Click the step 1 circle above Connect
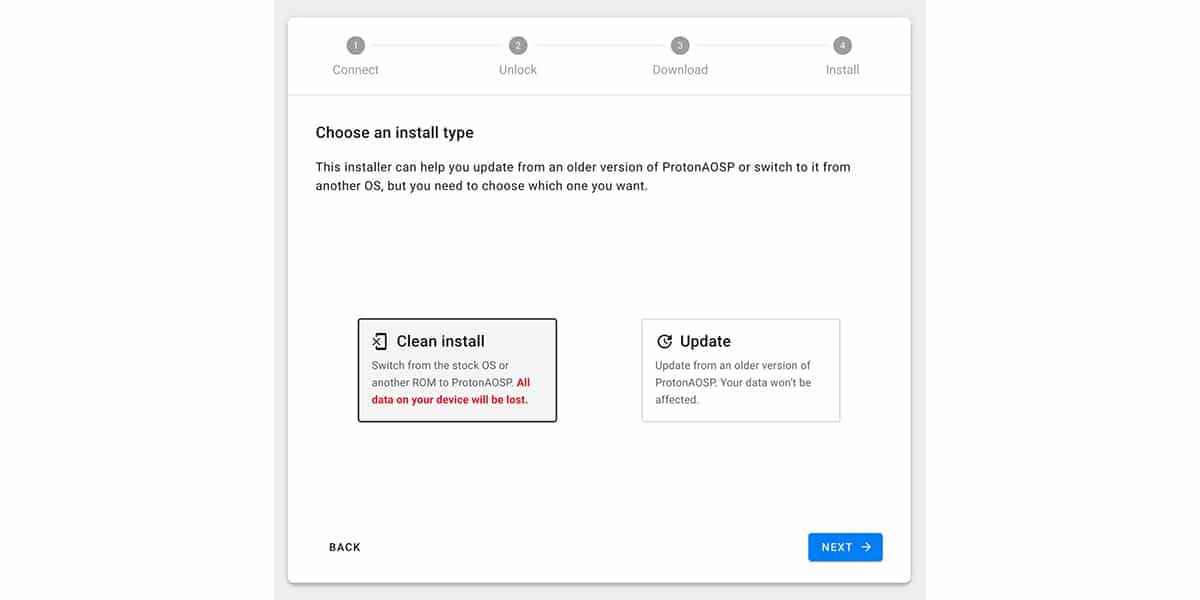Screen dimensions: 1200x600 click(x=355, y=45)
